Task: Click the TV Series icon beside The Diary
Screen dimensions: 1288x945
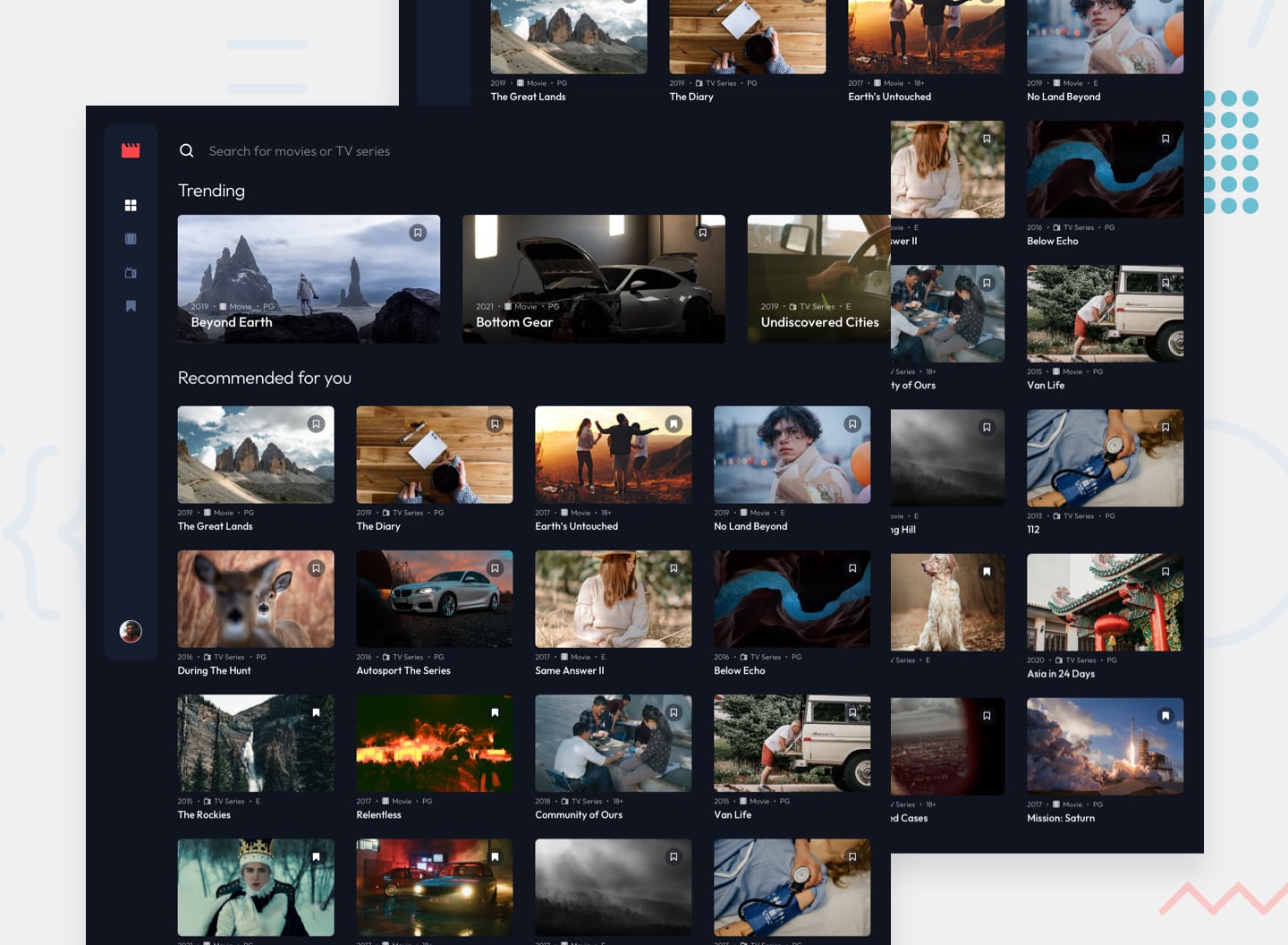Action: click(x=385, y=513)
